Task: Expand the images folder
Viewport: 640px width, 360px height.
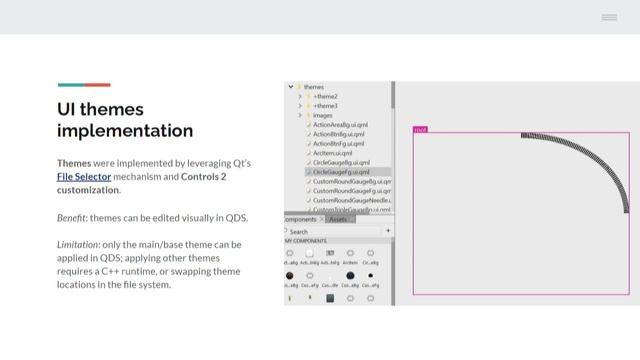Action: click(300, 115)
